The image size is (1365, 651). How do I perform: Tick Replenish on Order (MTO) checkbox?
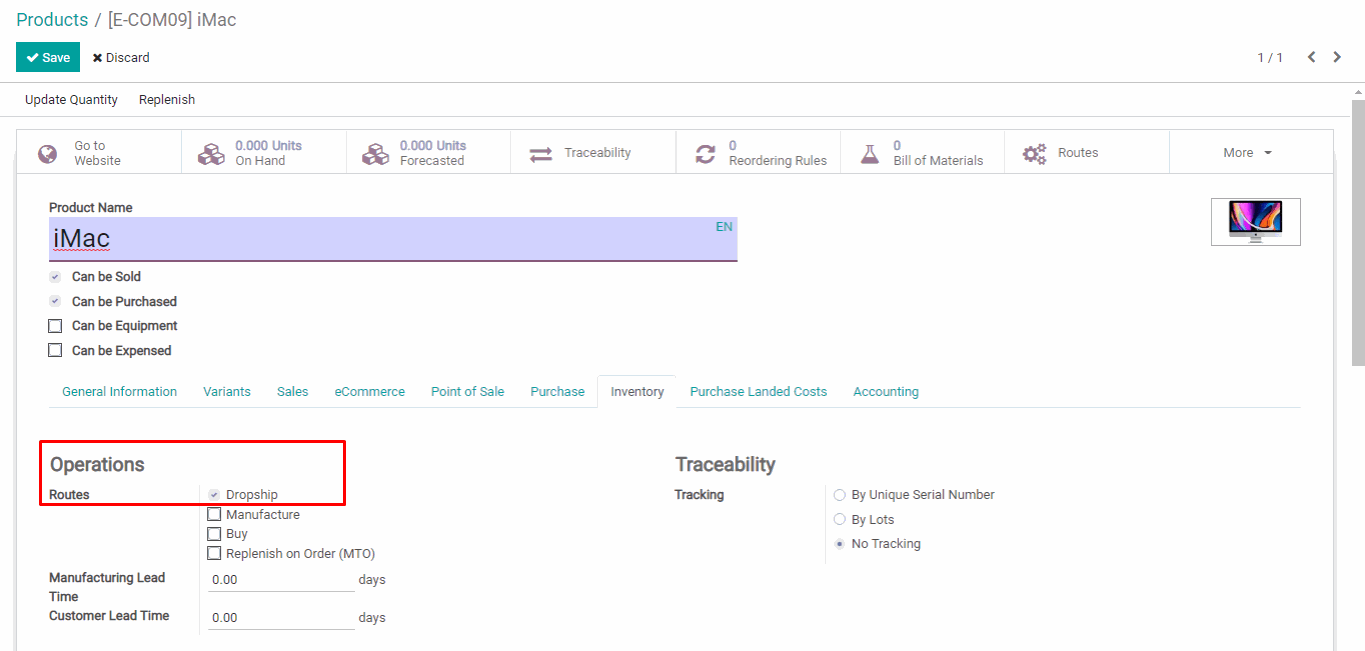(x=214, y=553)
